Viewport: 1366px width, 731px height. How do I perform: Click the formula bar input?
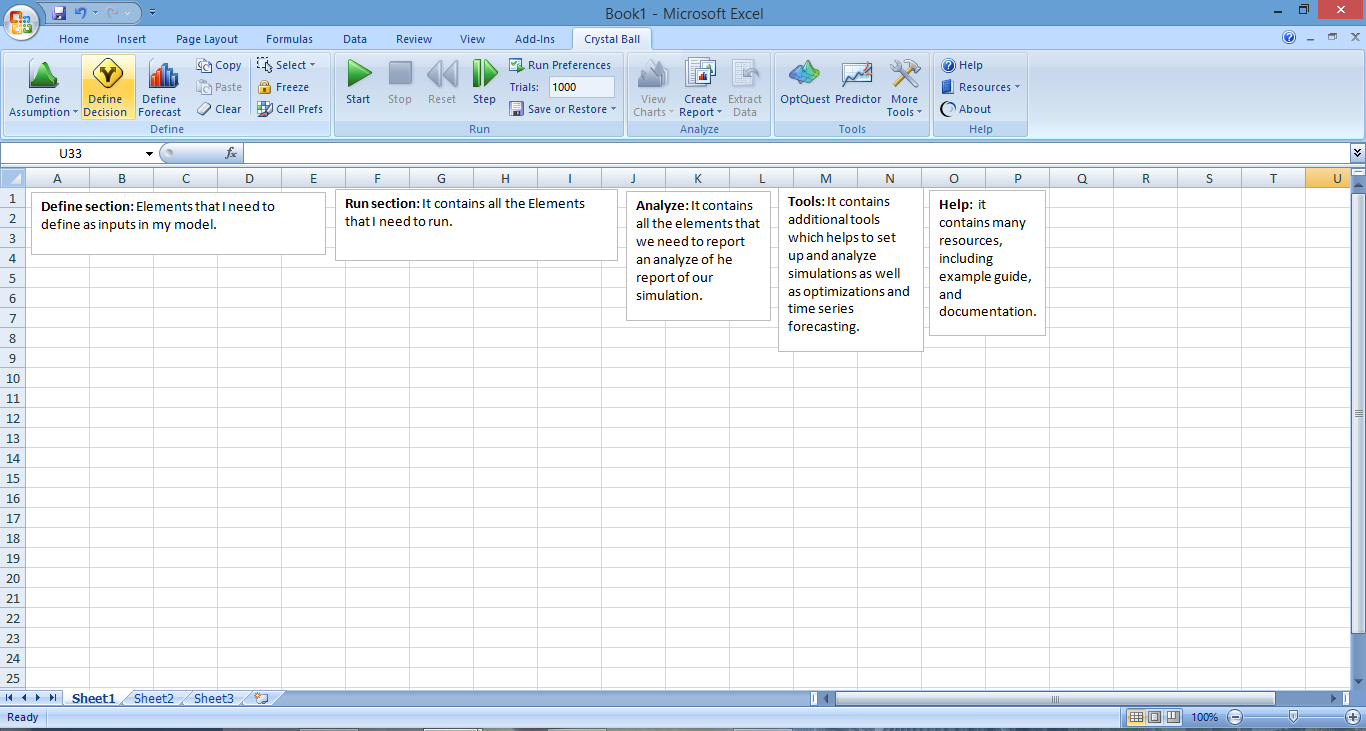[795, 153]
